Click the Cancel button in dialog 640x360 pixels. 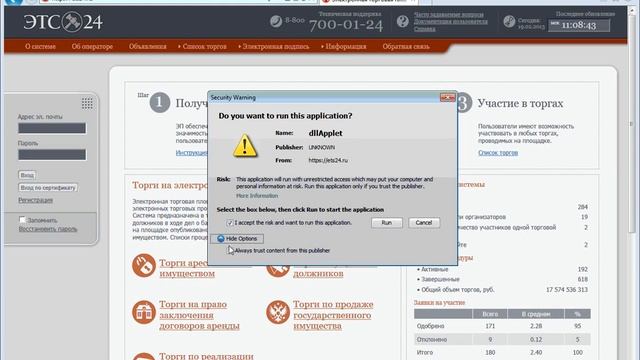[424, 223]
